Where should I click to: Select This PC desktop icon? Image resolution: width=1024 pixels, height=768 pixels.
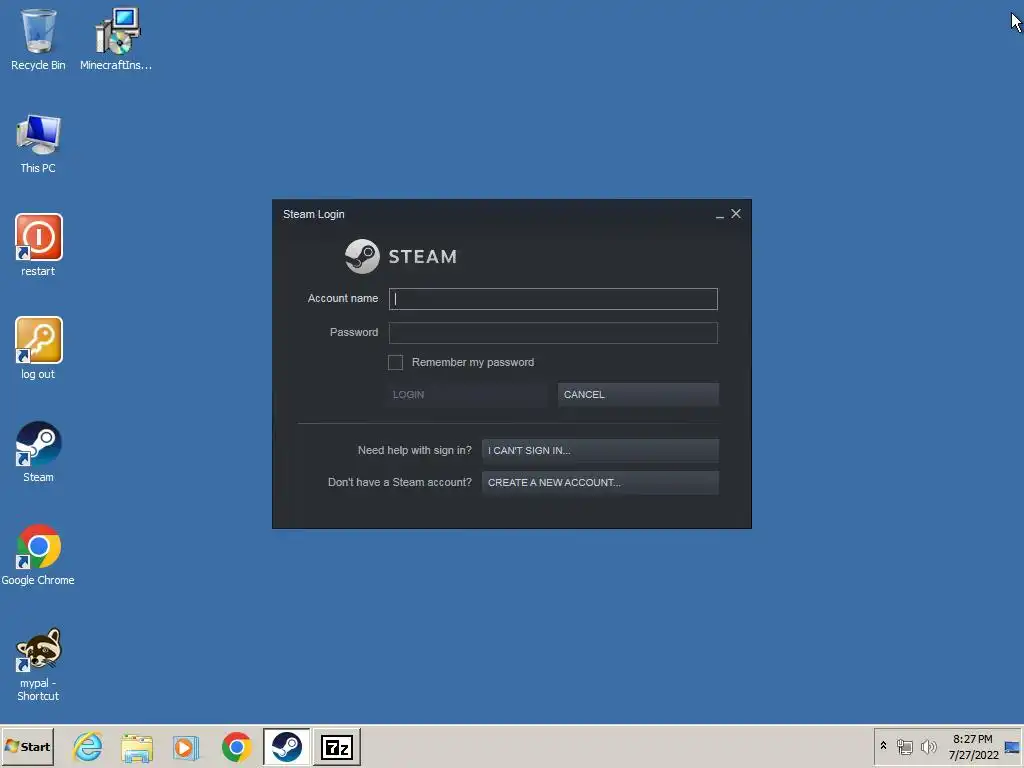tap(38, 144)
